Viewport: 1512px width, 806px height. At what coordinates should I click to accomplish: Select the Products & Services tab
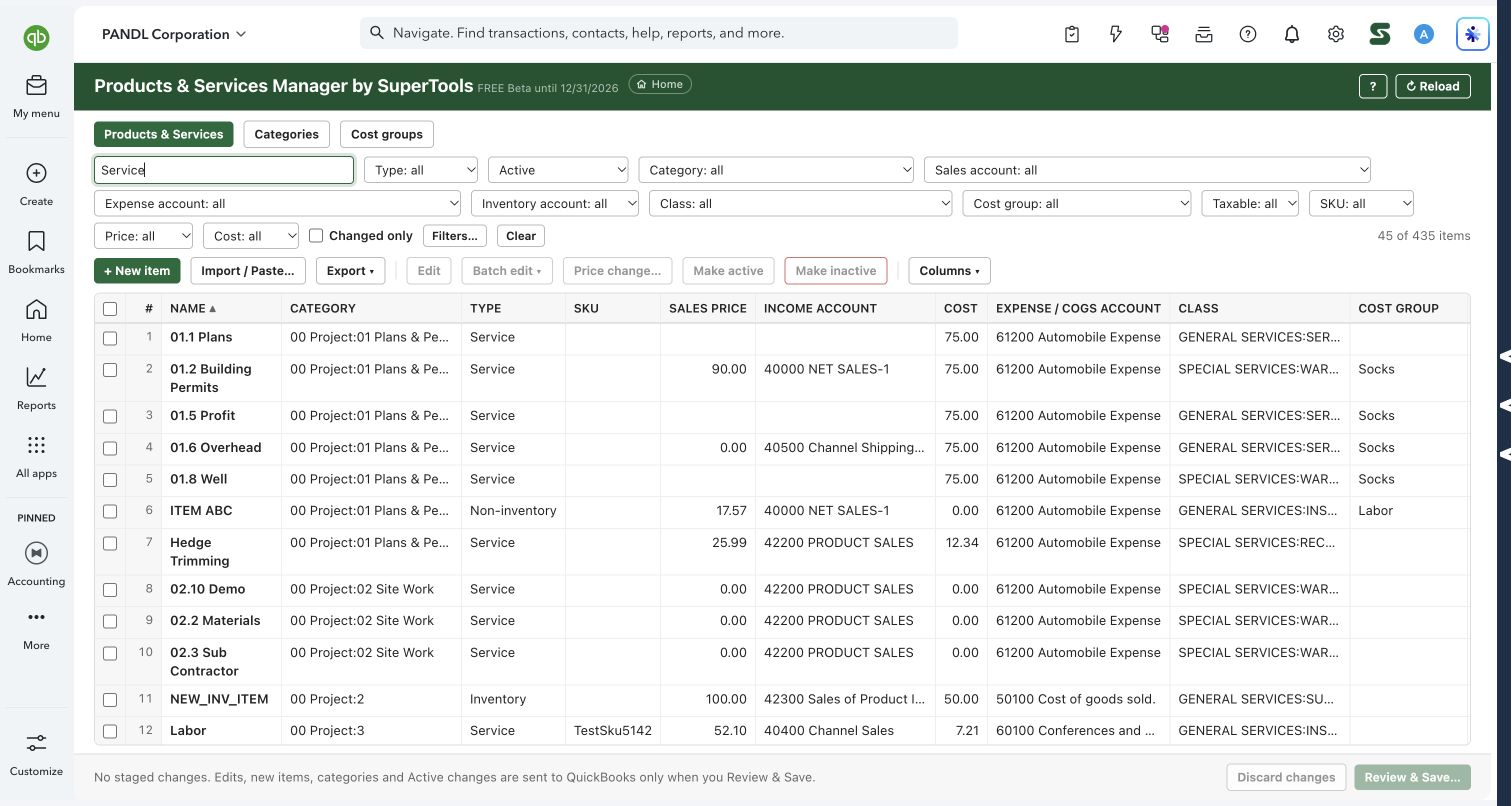[x=164, y=134]
